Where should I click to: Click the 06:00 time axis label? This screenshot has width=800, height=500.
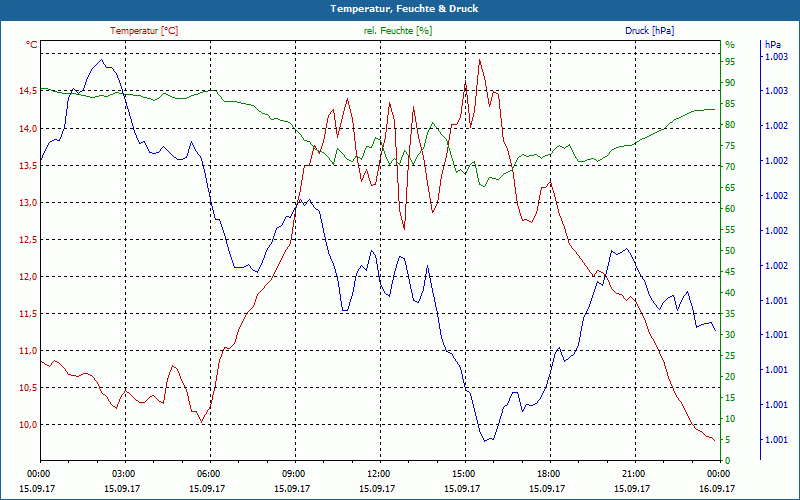pyautogui.click(x=207, y=473)
